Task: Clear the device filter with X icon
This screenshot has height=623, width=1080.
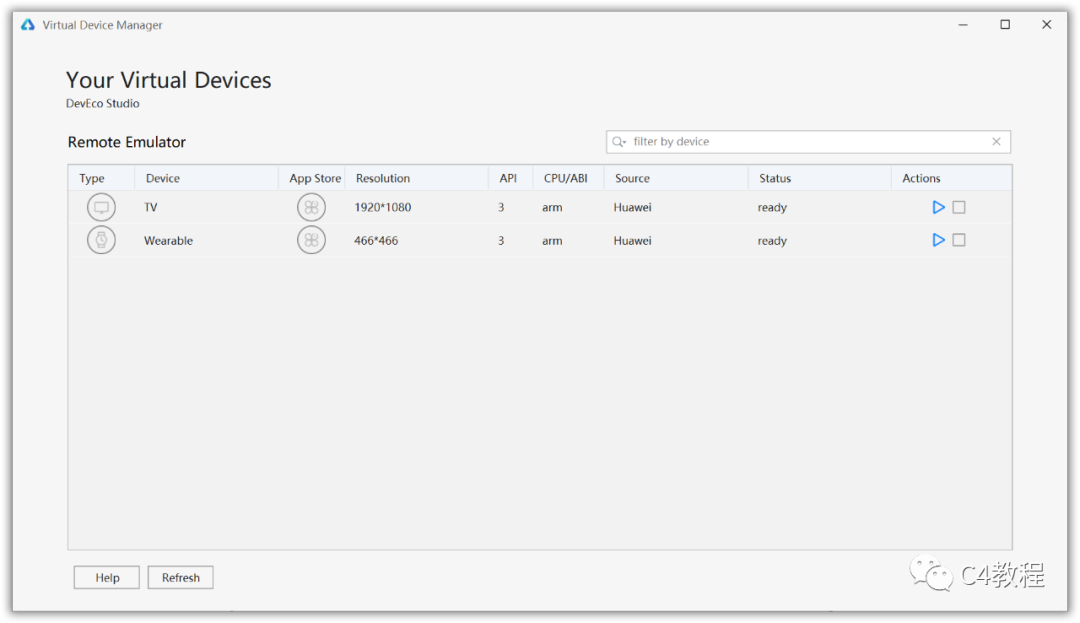Action: point(996,142)
